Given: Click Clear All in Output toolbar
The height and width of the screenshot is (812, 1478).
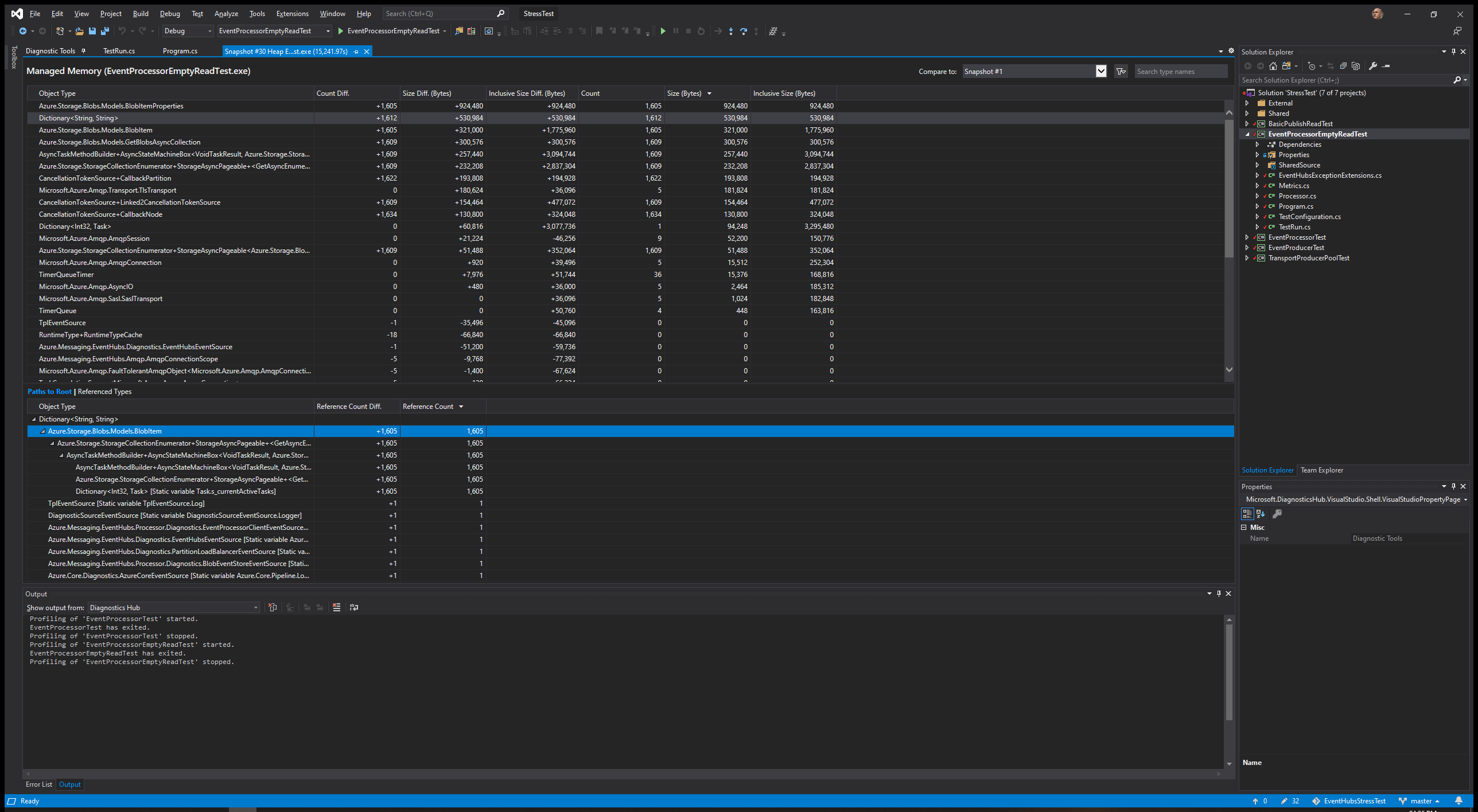Looking at the screenshot, I should tap(337, 607).
